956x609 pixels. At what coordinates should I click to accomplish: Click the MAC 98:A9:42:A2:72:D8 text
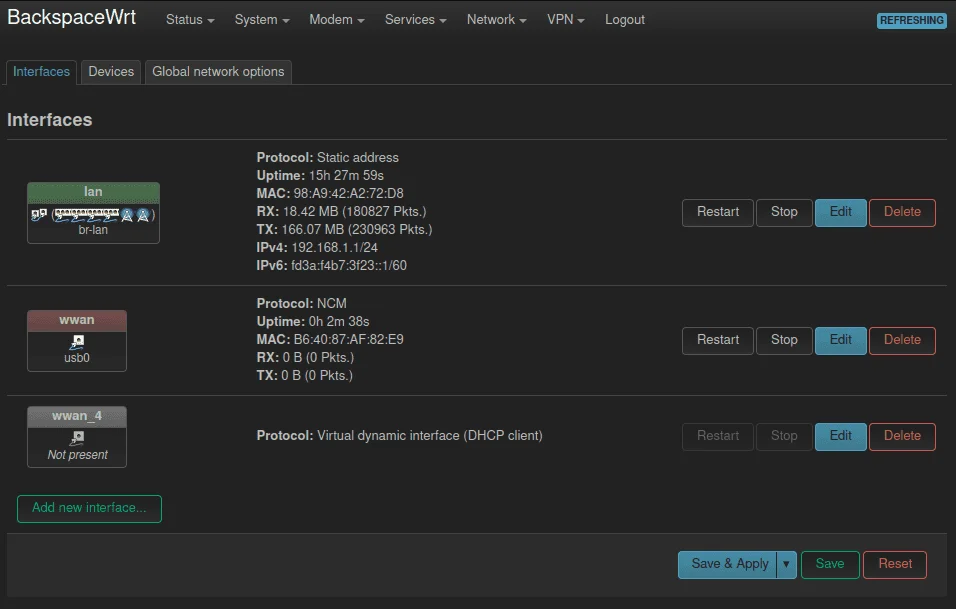[330, 193]
